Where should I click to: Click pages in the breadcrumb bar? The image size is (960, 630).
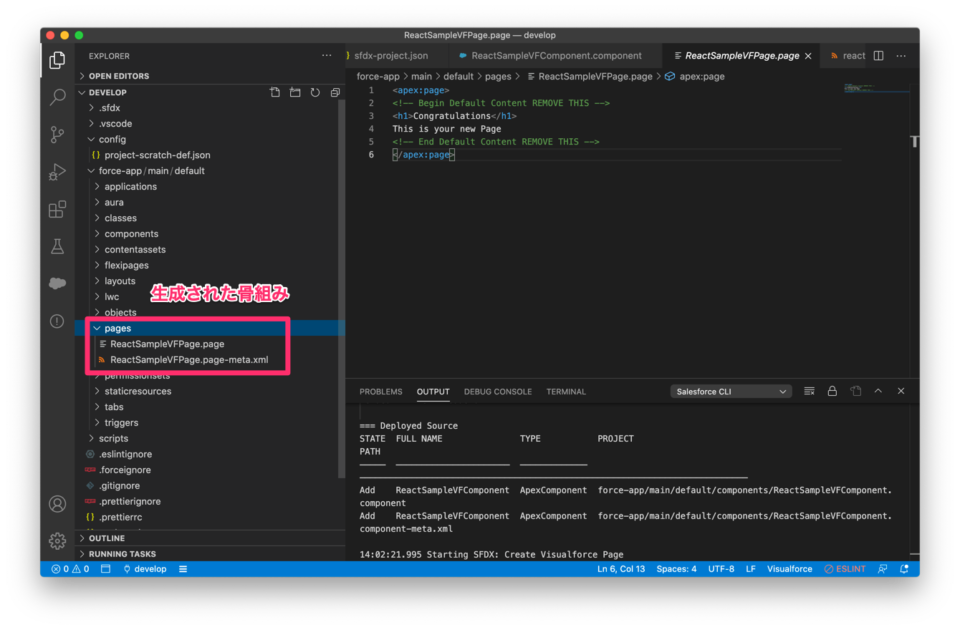point(498,75)
